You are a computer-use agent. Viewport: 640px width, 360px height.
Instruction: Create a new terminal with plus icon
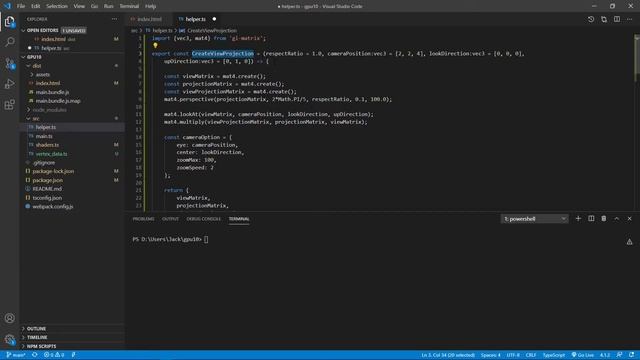coord(578,219)
